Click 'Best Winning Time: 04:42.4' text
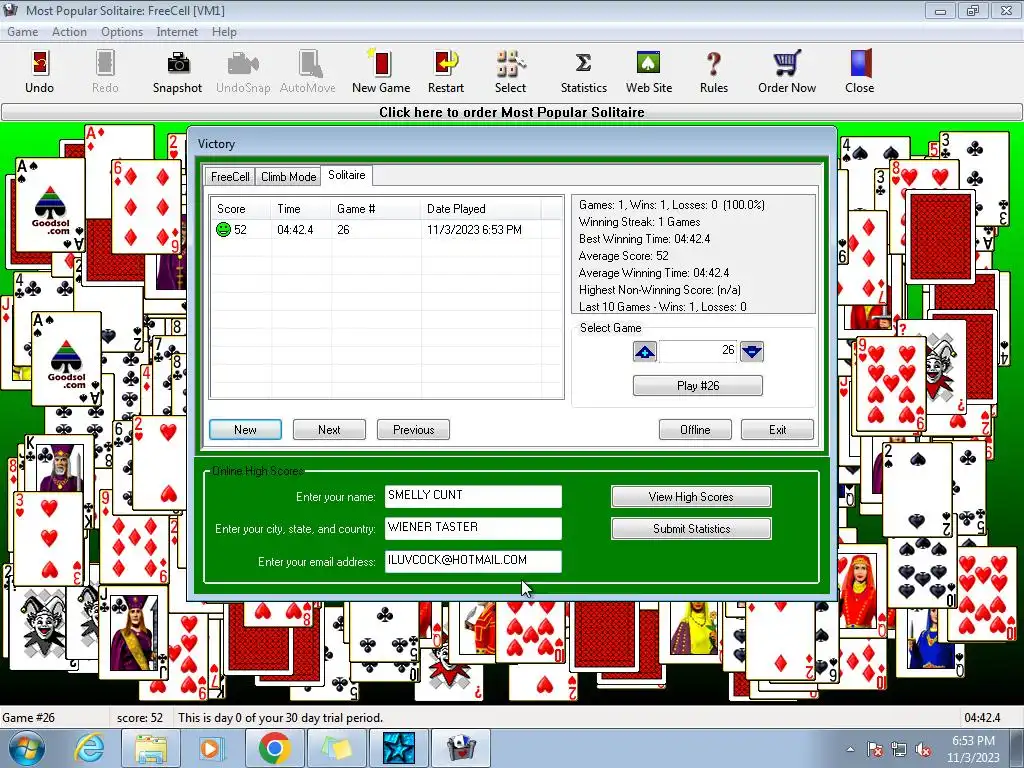1024x768 pixels. 644,239
